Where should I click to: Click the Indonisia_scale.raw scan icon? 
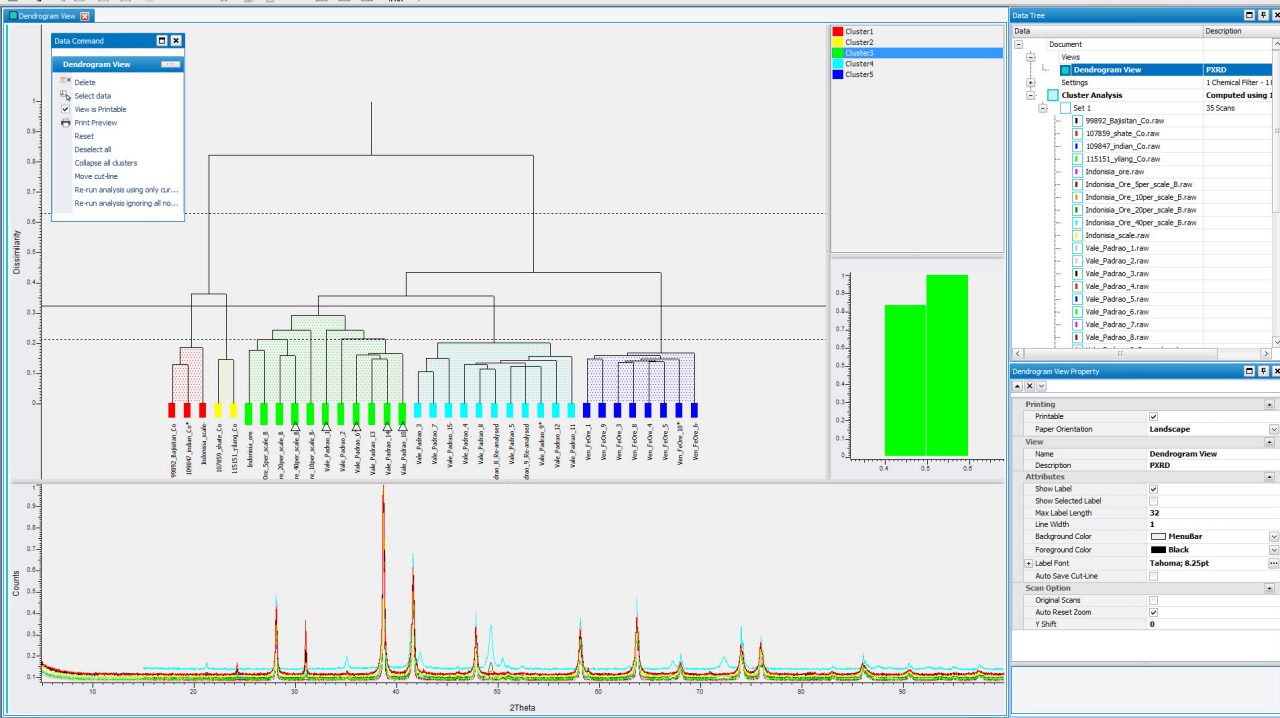coord(1078,236)
